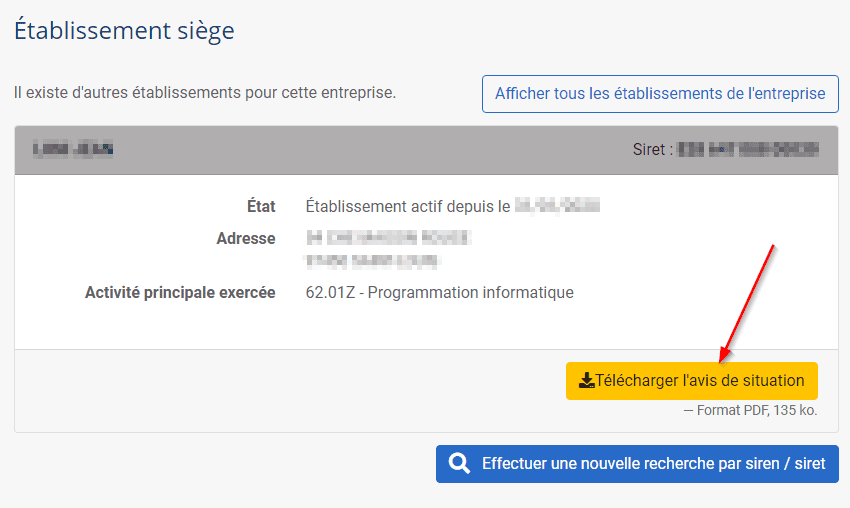Open "Afficher tous les établissements de l'entreprise"
Image resolution: width=850 pixels, height=508 pixels.
[660, 94]
